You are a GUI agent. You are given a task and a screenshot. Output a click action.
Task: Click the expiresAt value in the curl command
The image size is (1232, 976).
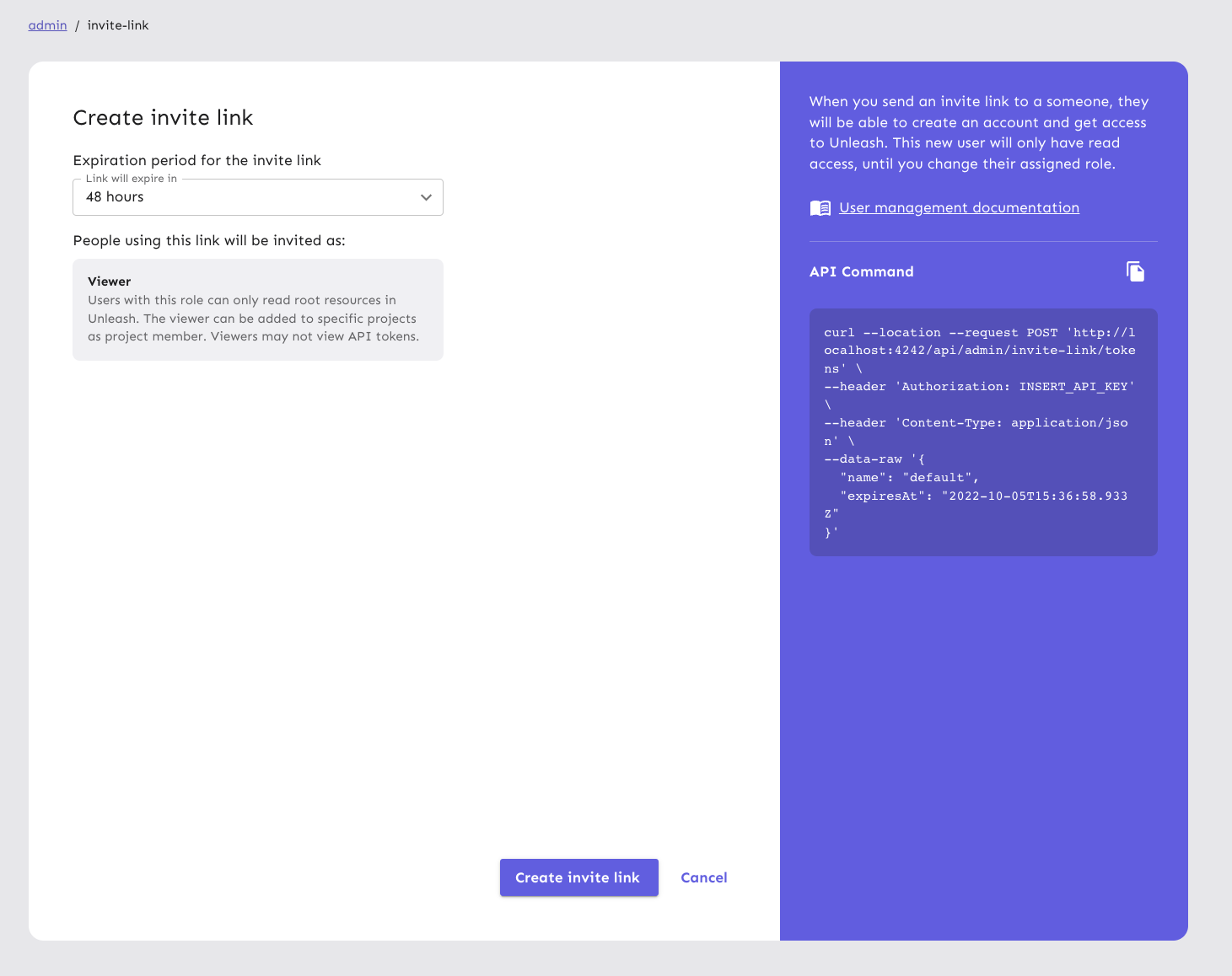click(1035, 496)
